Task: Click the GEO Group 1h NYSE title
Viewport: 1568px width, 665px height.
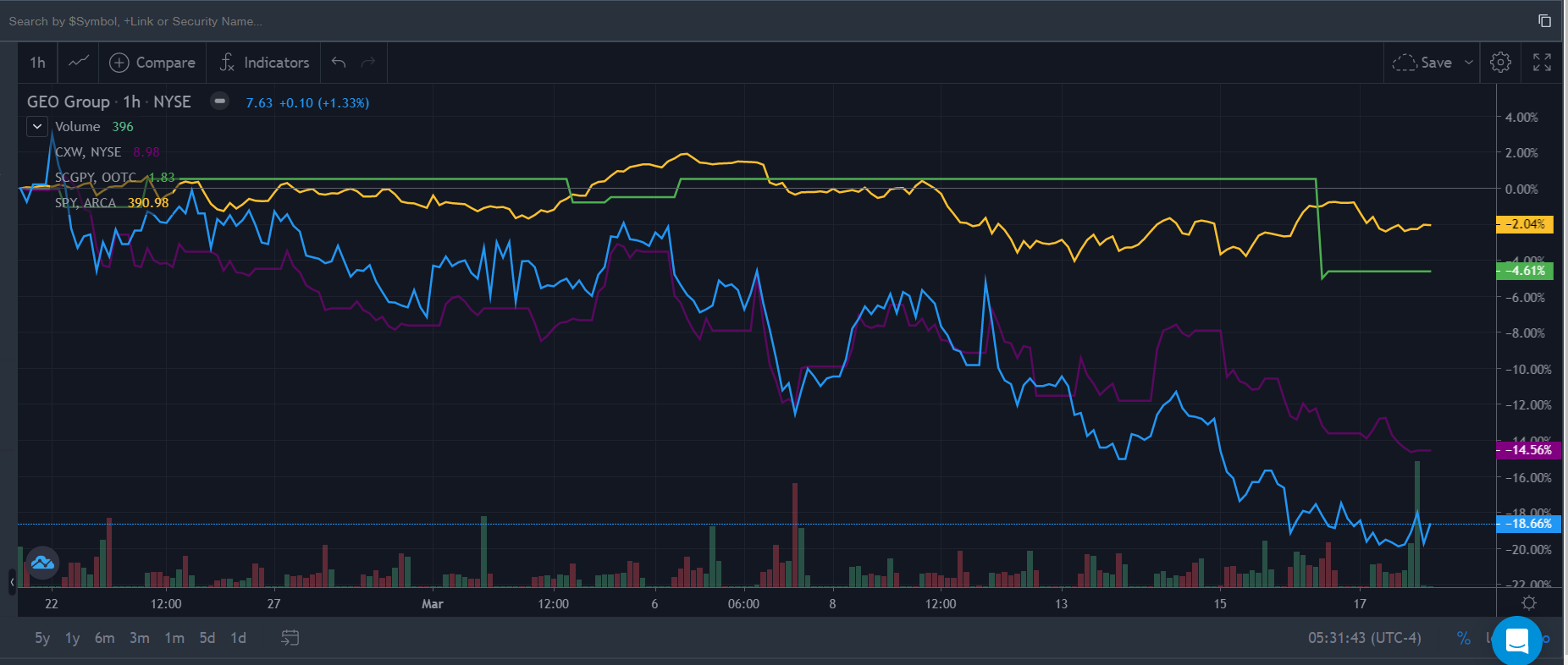Action: pyautogui.click(x=109, y=102)
